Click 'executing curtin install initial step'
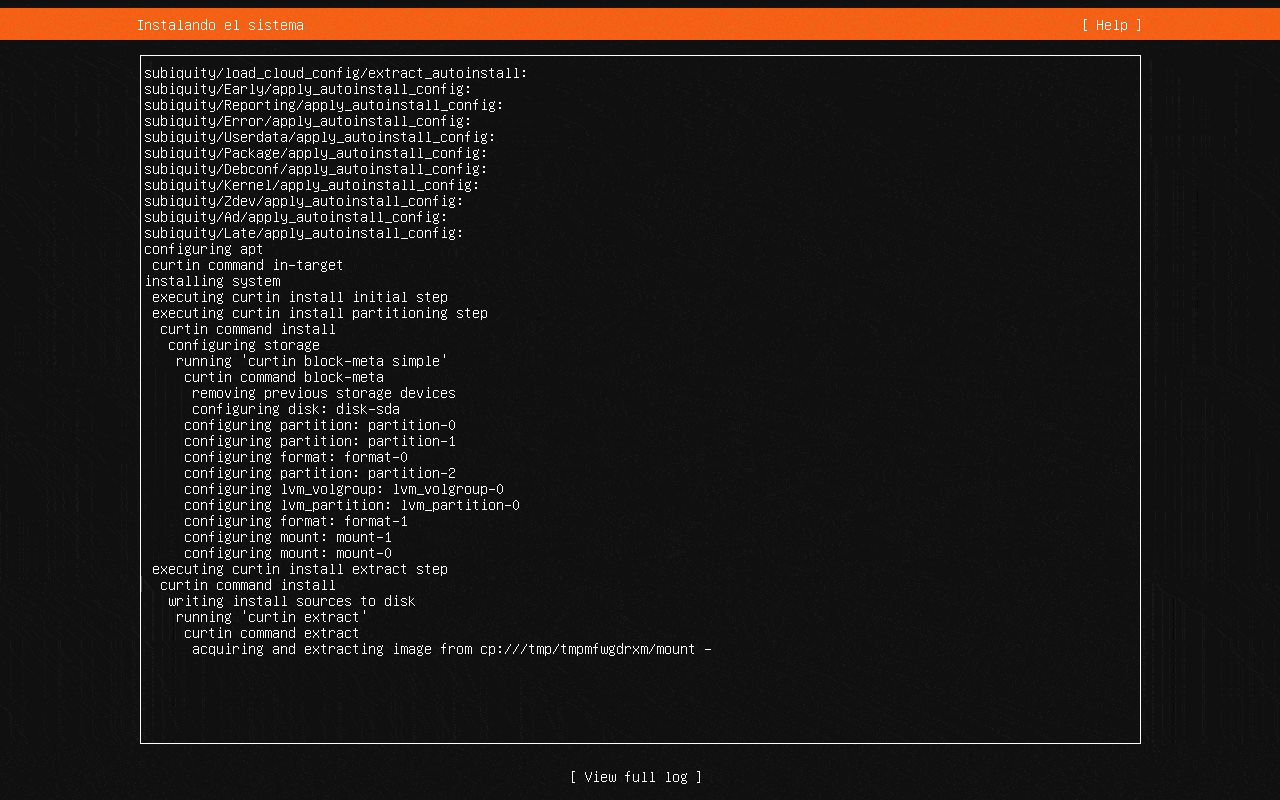The width and height of the screenshot is (1280, 800). [300, 297]
